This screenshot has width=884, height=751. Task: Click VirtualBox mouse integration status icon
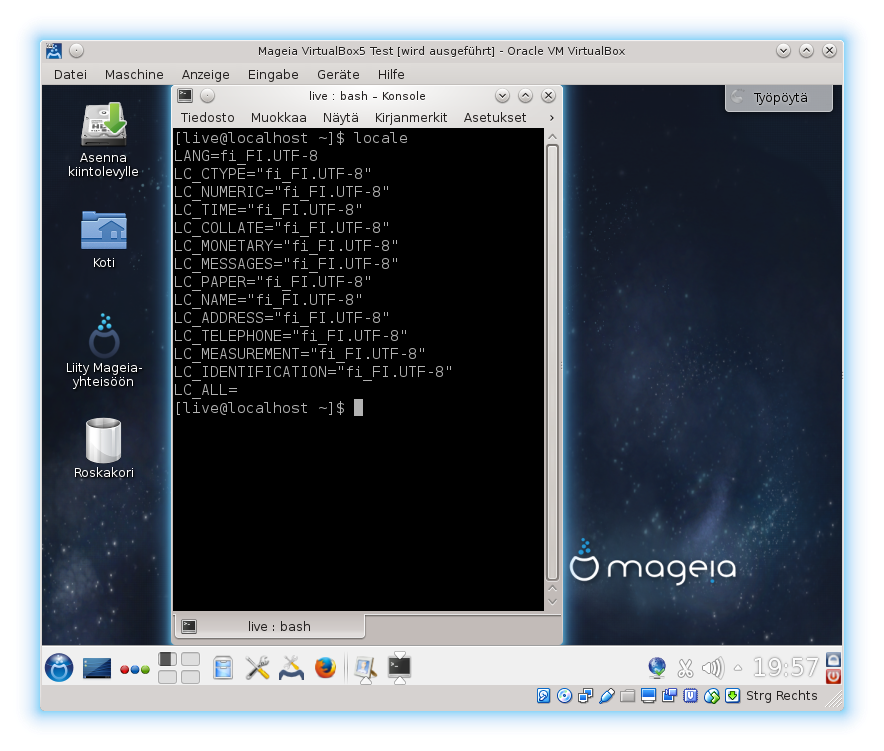[x=711, y=696]
